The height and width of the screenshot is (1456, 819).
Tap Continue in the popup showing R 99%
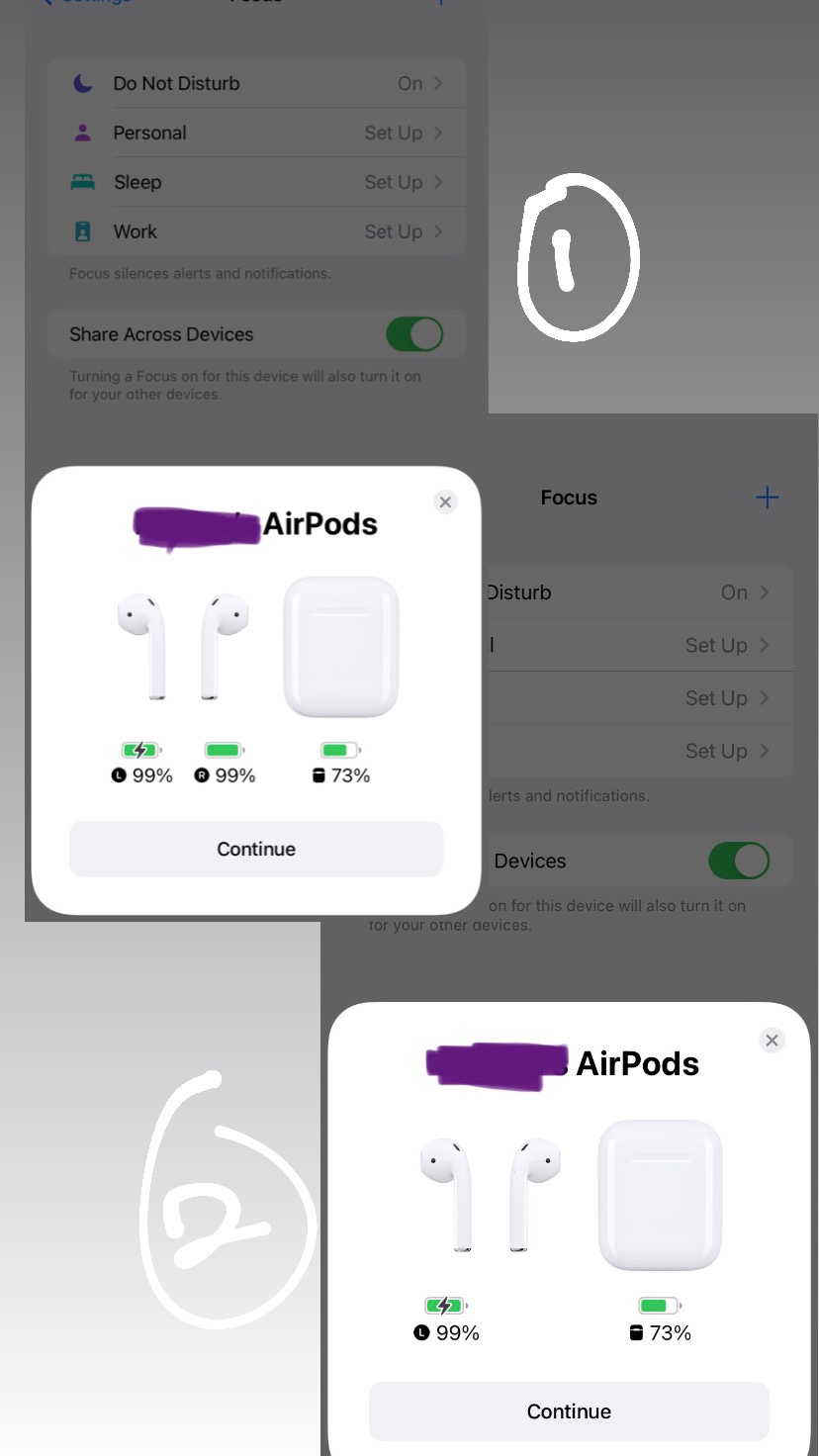tap(256, 849)
